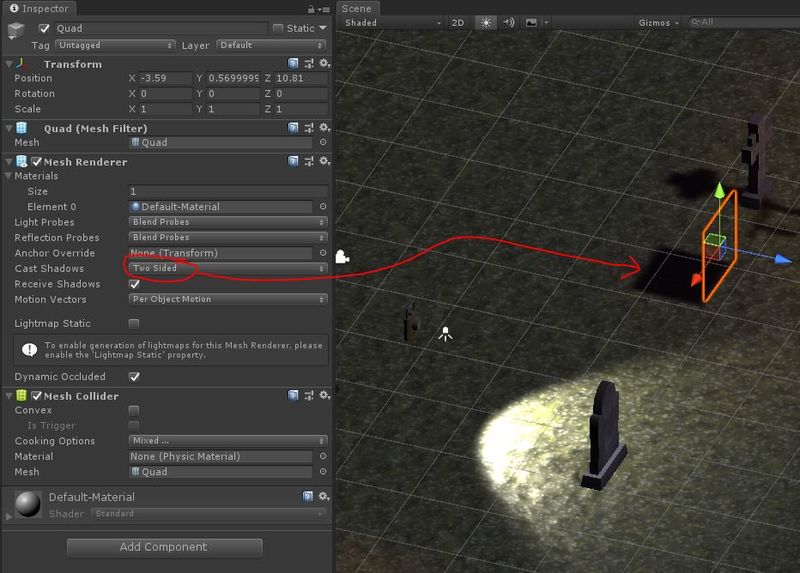This screenshot has height=573, width=800.
Task: Enable the Lightmap Static checkbox
Action: (134, 323)
